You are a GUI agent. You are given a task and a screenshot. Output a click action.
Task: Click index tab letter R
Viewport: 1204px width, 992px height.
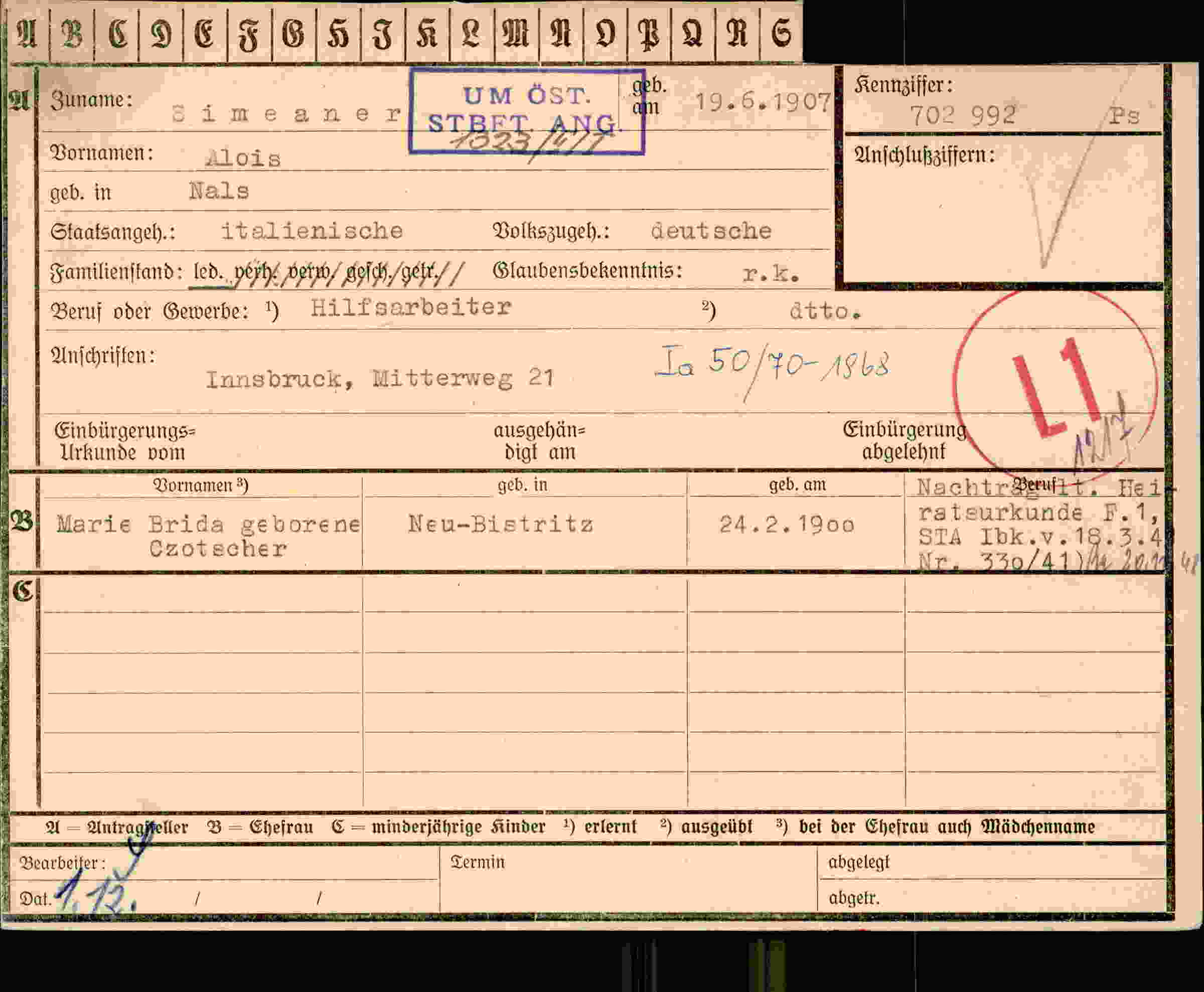click(737, 33)
